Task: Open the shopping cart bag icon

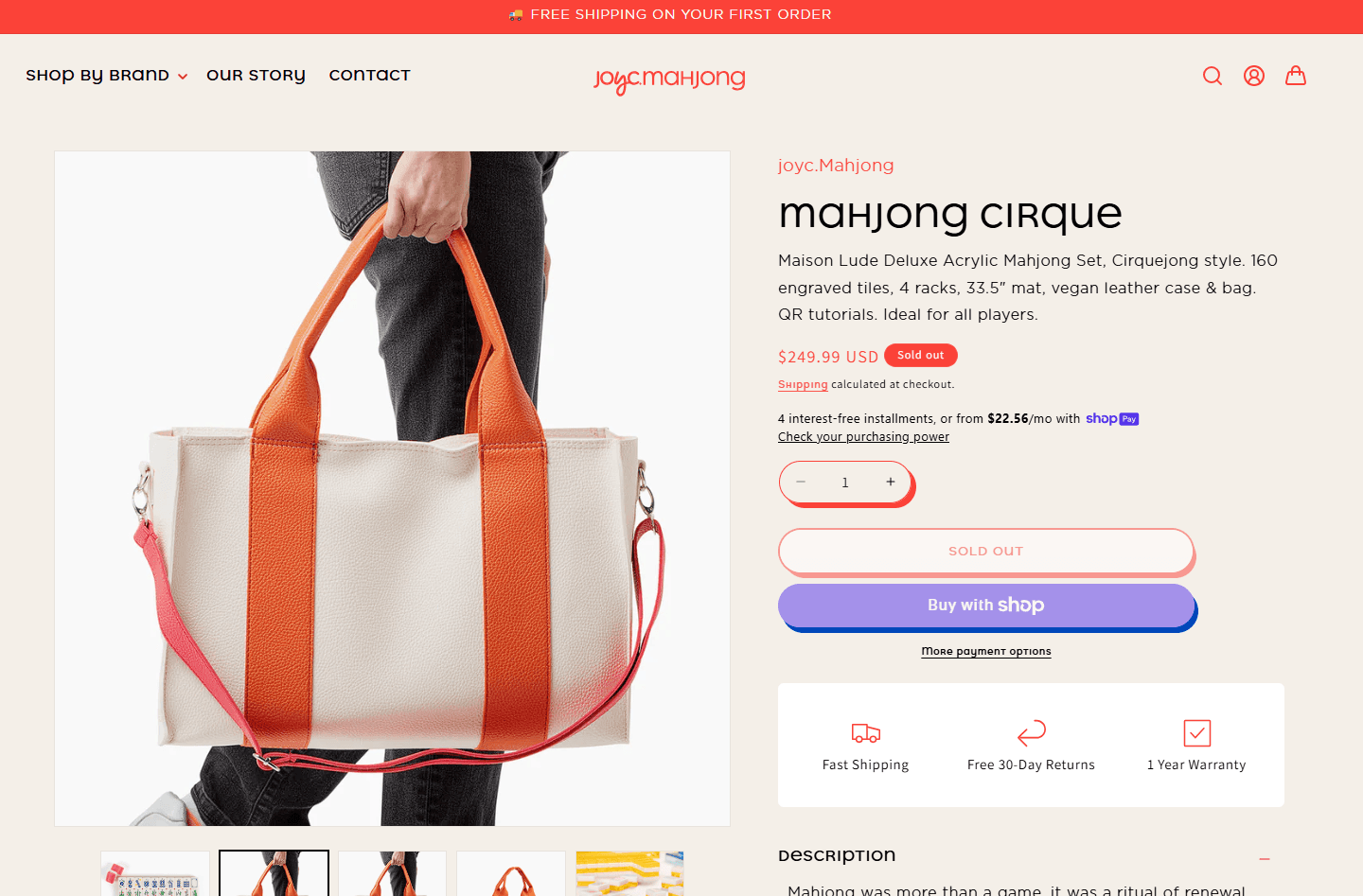Action: pyautogui.click(x=1296, y=76)
